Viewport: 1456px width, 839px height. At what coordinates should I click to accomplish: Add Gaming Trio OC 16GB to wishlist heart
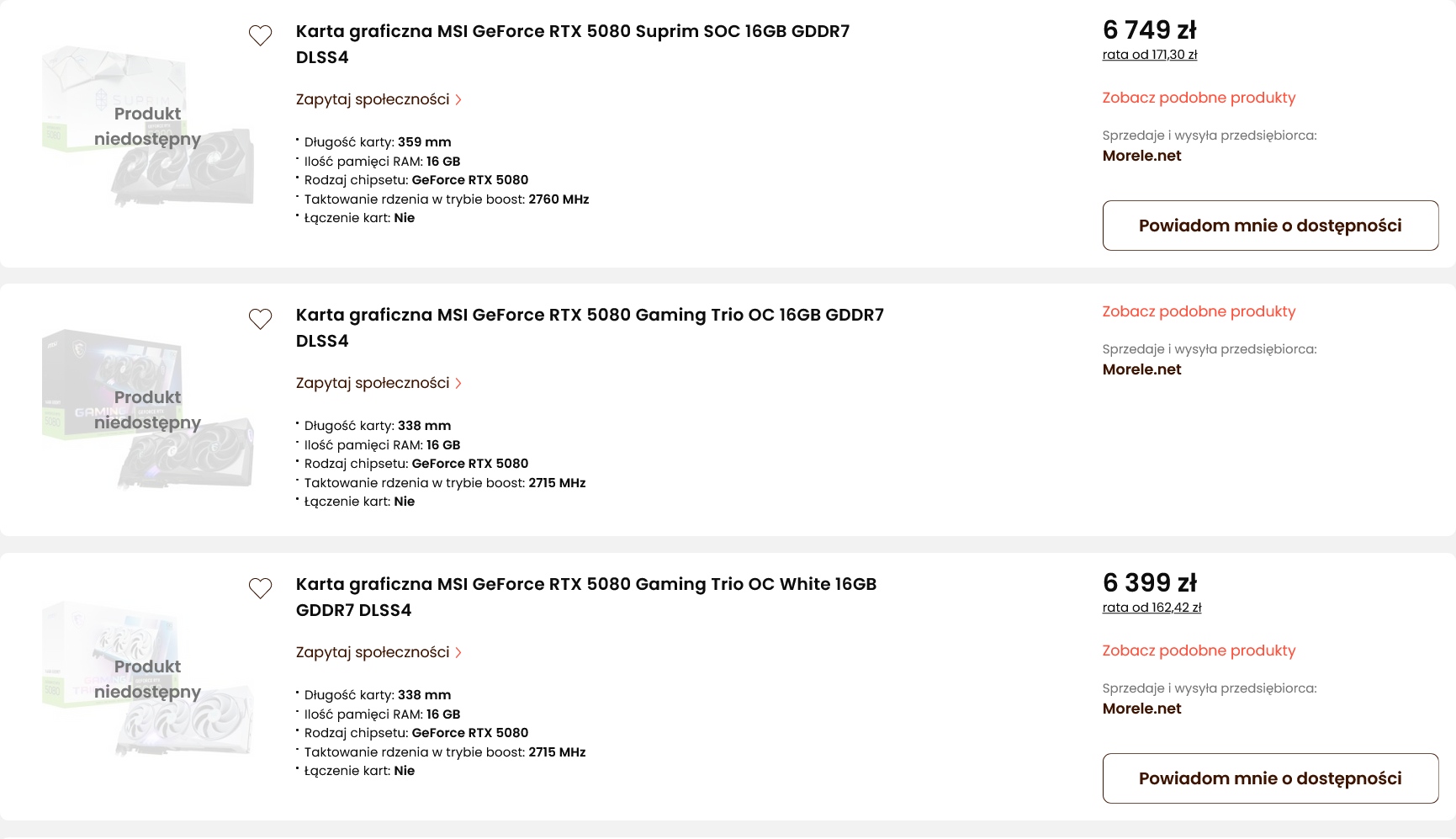point(260,319)
